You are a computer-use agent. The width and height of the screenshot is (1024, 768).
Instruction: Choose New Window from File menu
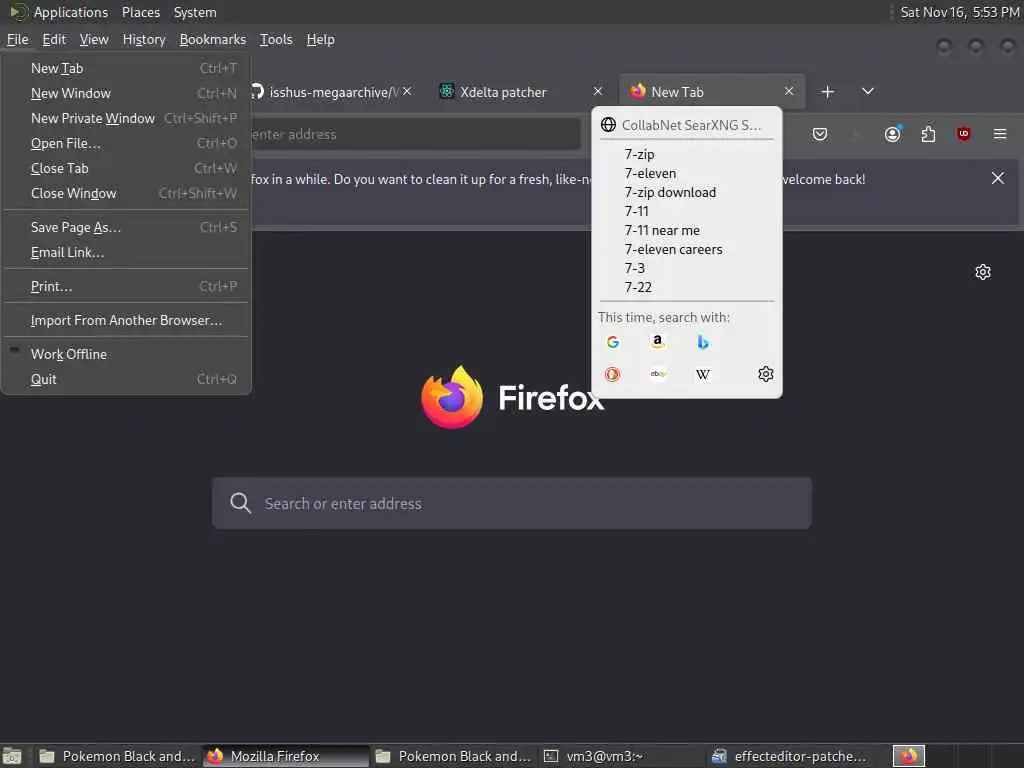[x=127, y=93]
